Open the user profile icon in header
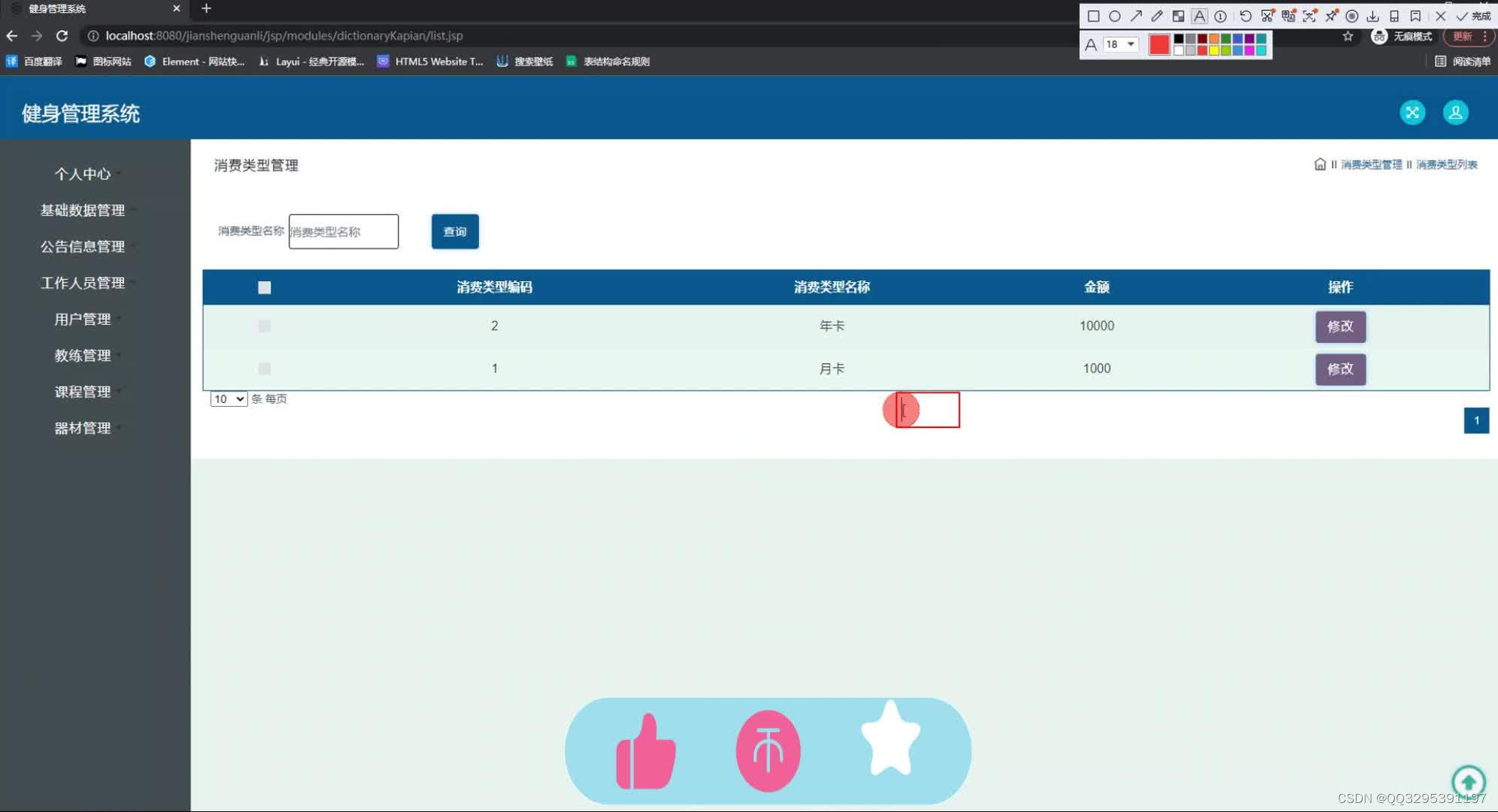This screenshot has height=812, width=1498. pyautogui.click(x=1456, y=113)
